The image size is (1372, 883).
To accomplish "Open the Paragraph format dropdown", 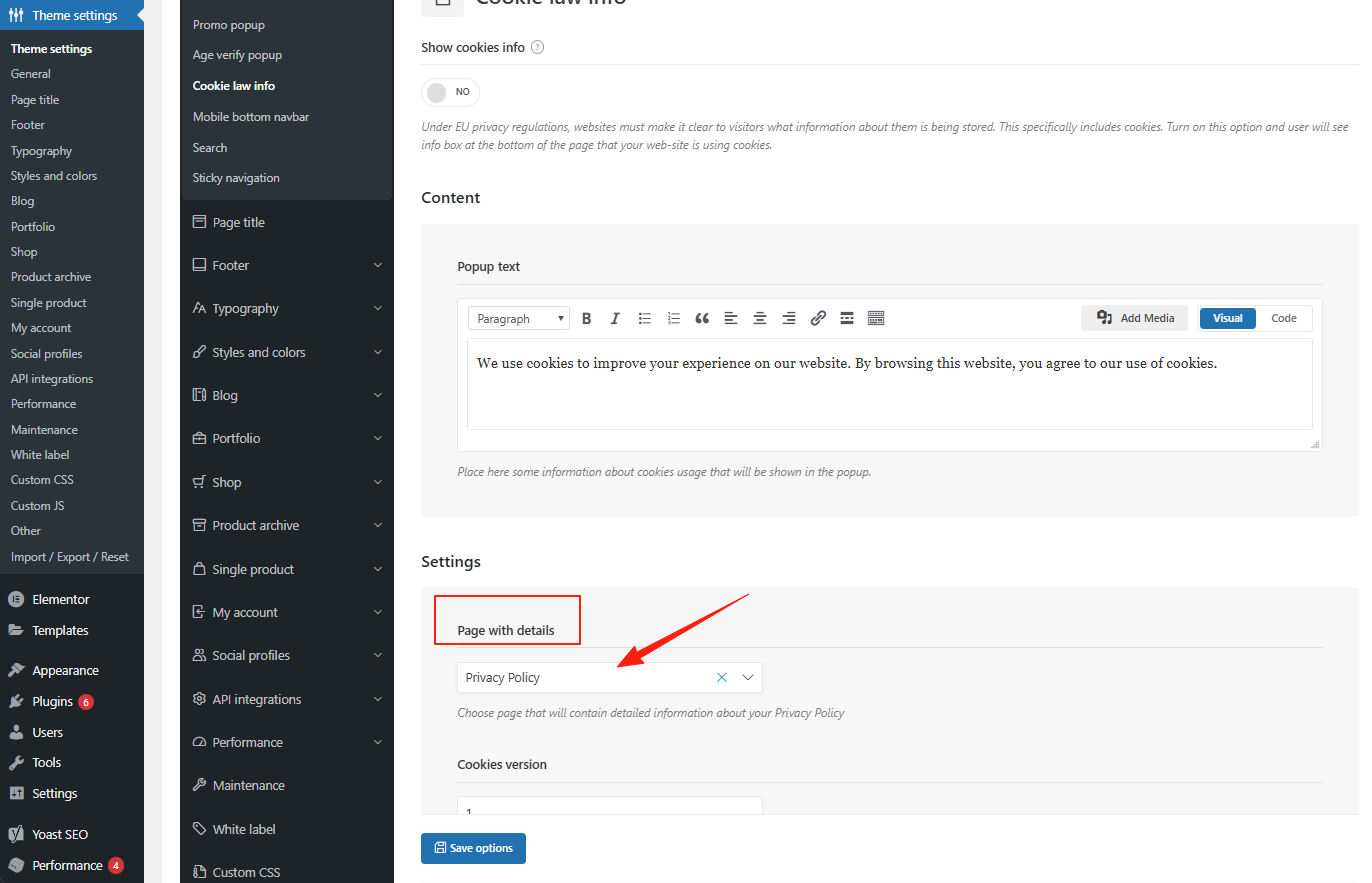I will coord(518,318).
